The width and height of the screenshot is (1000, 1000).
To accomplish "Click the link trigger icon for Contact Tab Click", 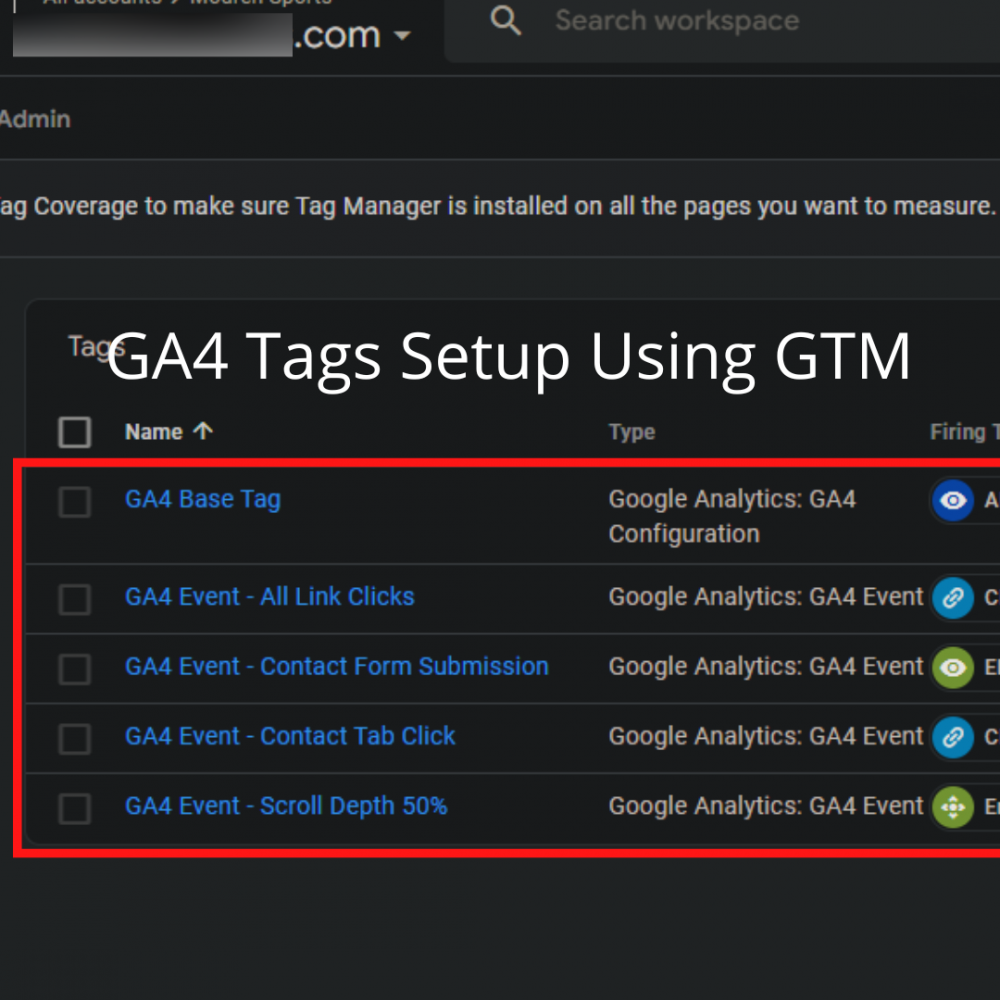I will 953,738.
